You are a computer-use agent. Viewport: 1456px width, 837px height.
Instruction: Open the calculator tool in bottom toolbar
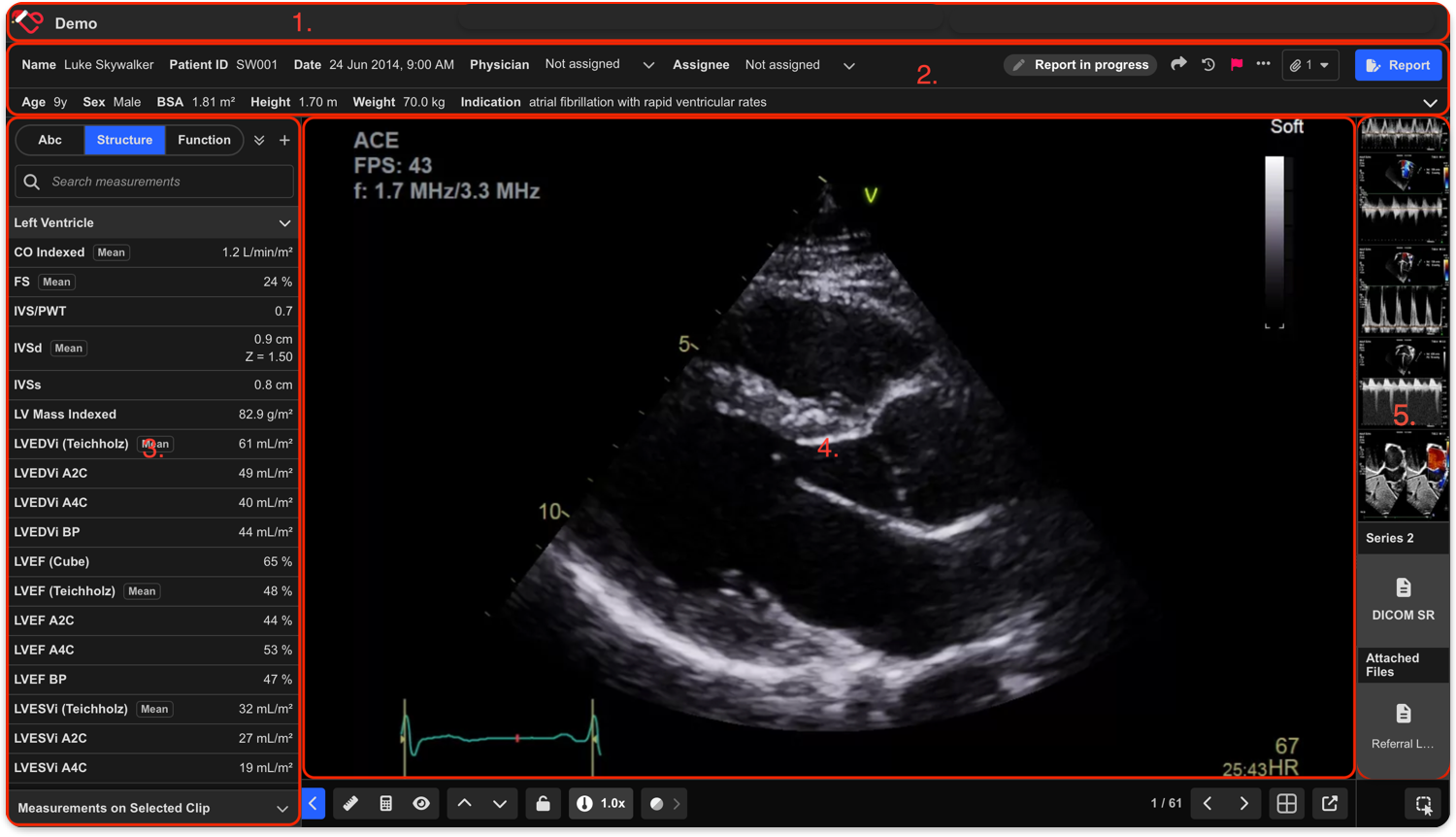click(385, 804)
